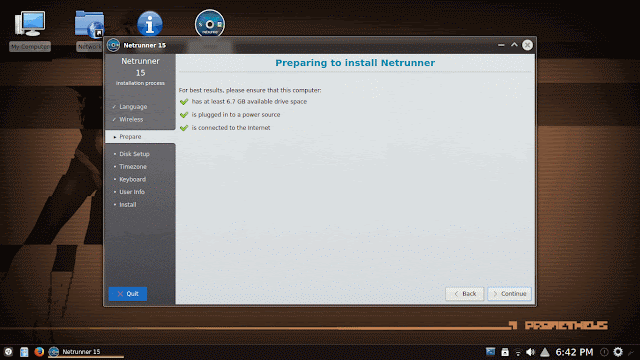Select the User Info step
This screenshot has height=360, width=640.
[x=131, y=192]
